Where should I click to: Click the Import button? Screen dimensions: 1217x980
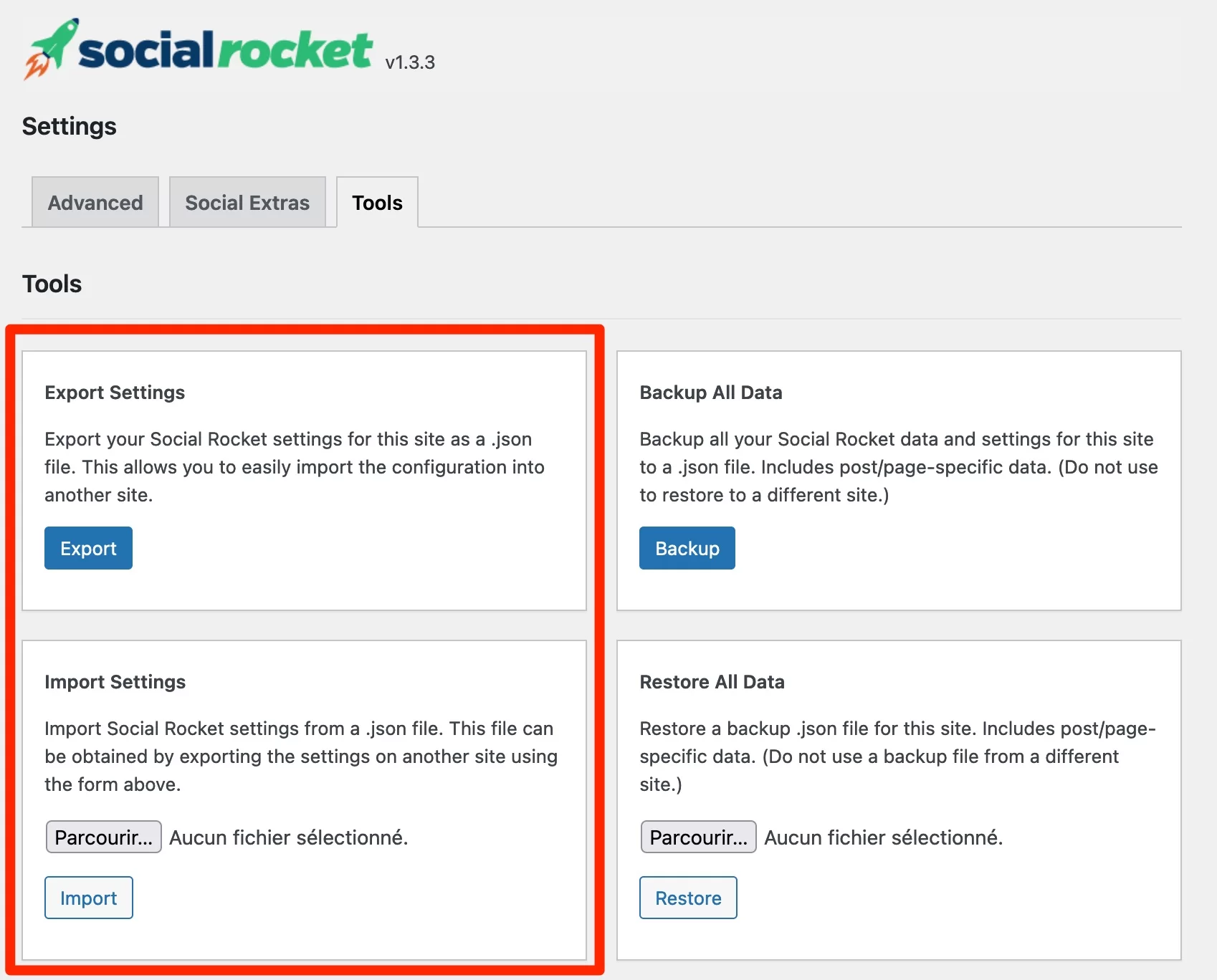pyautogui.click(x=89, y=898)
